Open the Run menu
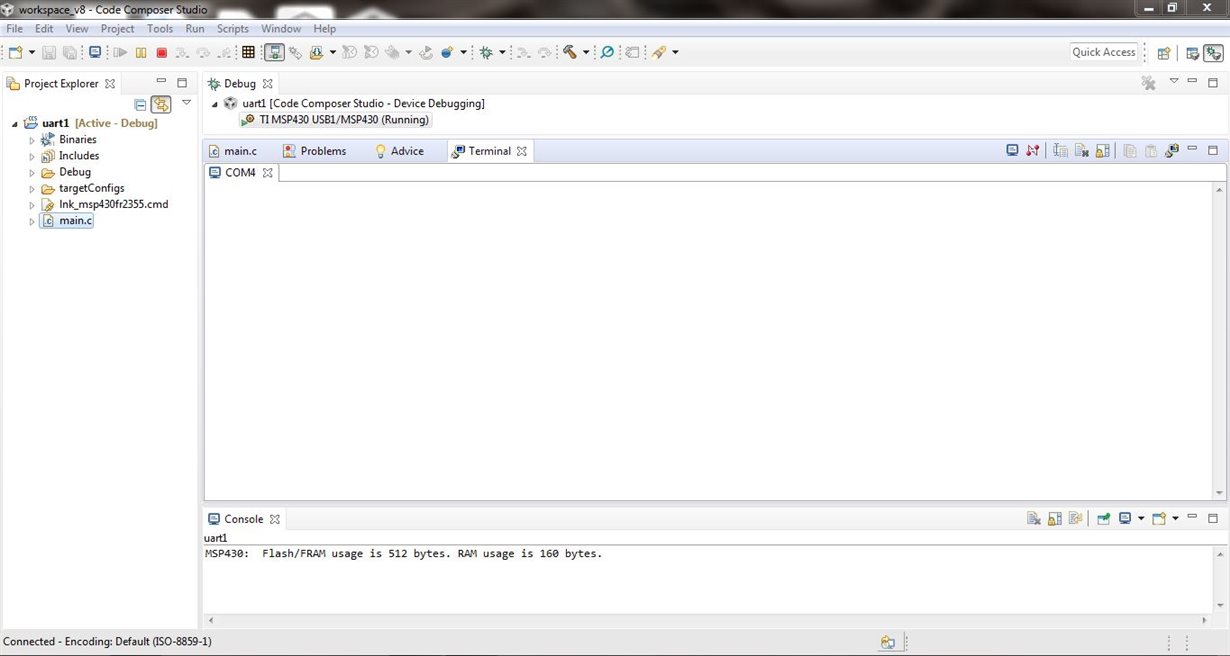 [x=194, y=28]
